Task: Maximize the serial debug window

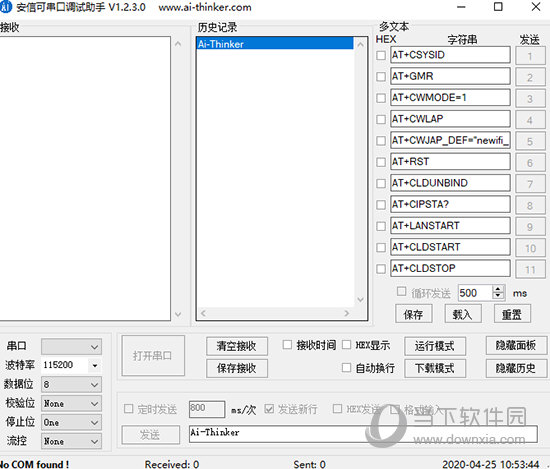Action: [x=498, y=7]
